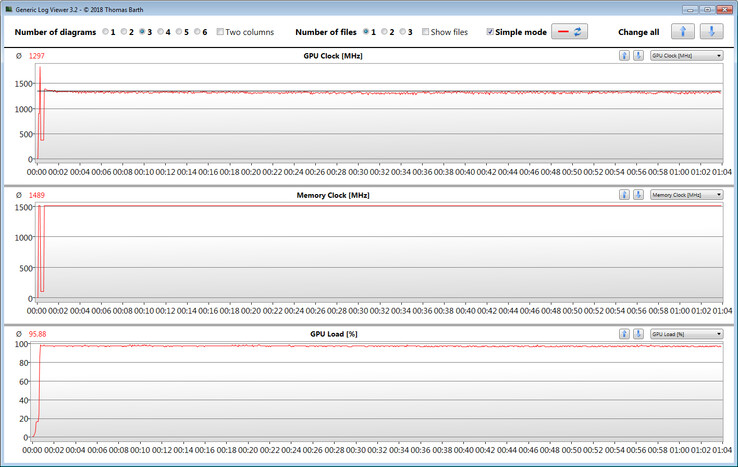Click the Generic Log Viewer title icon

pyautogui.click(x=8, y=9)
